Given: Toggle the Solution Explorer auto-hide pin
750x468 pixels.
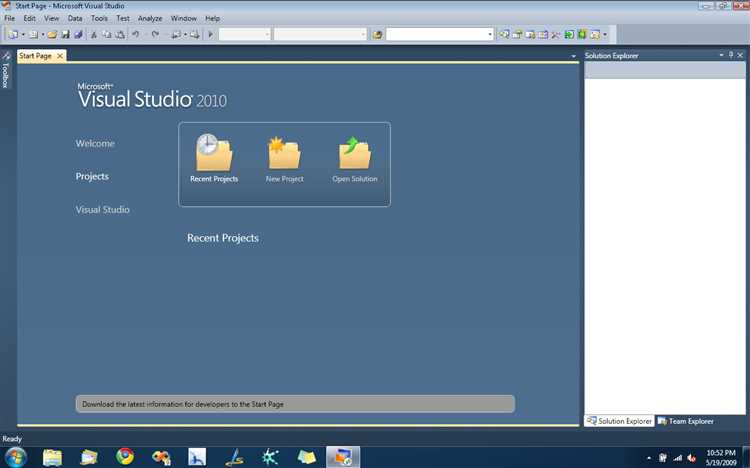Looking at the screenshot, I should click(x=731, y=56).
